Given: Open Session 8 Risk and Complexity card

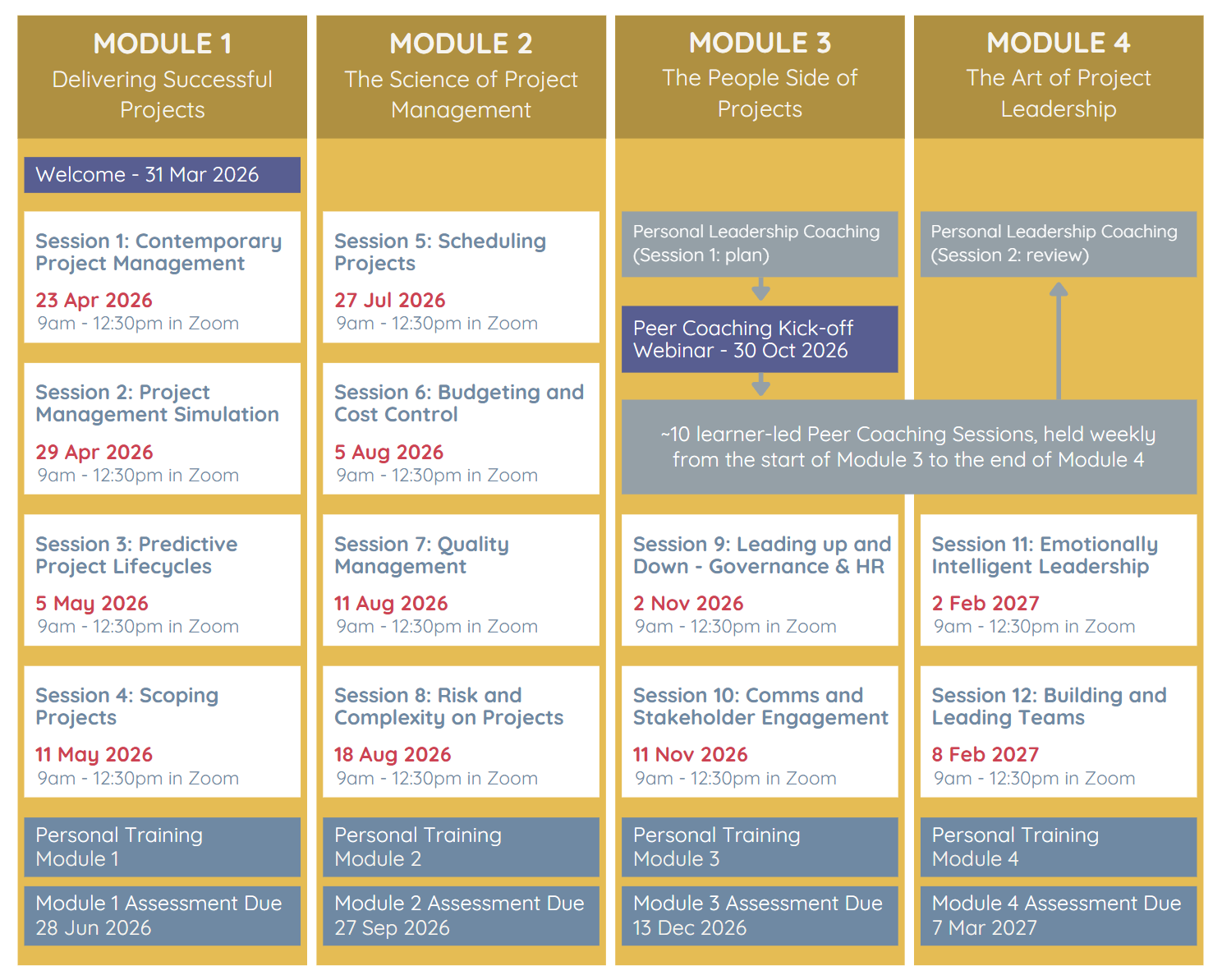Looking at the screenshot, I should (x=461, y=731).
